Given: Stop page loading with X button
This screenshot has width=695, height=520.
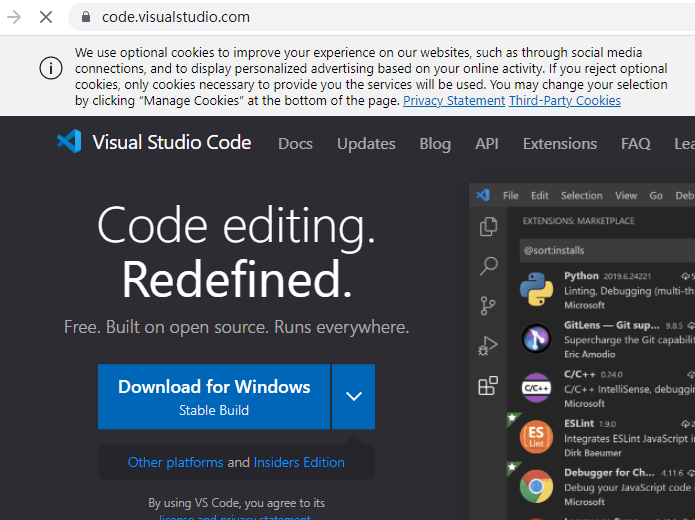Looking at the screenshot, I should (46, 17).
